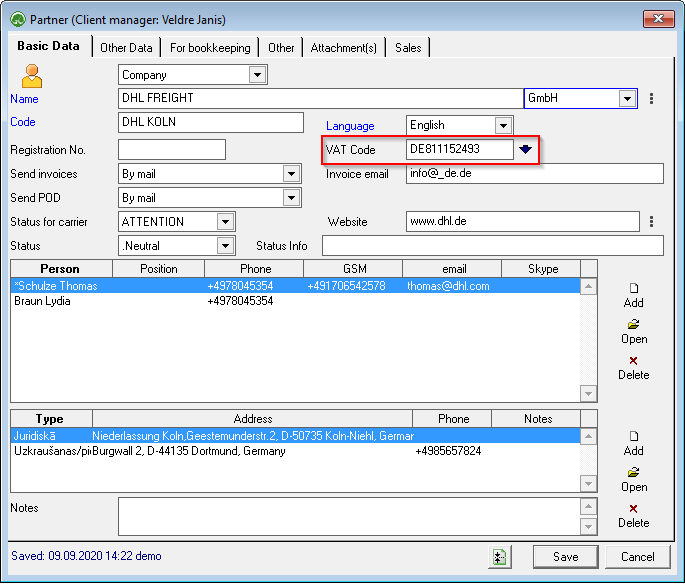This screenshot has height=584, width=685.
Task: Click the addresses list scroll down arrow
Action: click(x=588, y=484)
